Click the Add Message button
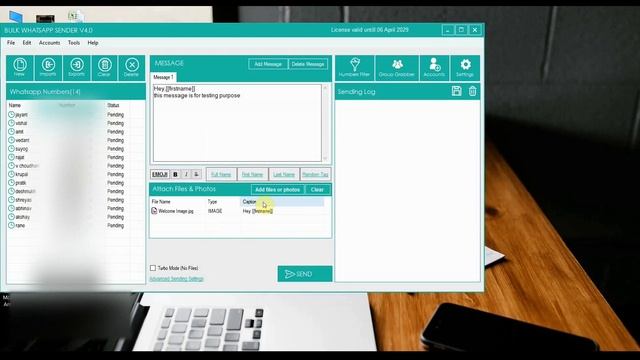Screen dimensions: 640x360 (268, 64)
